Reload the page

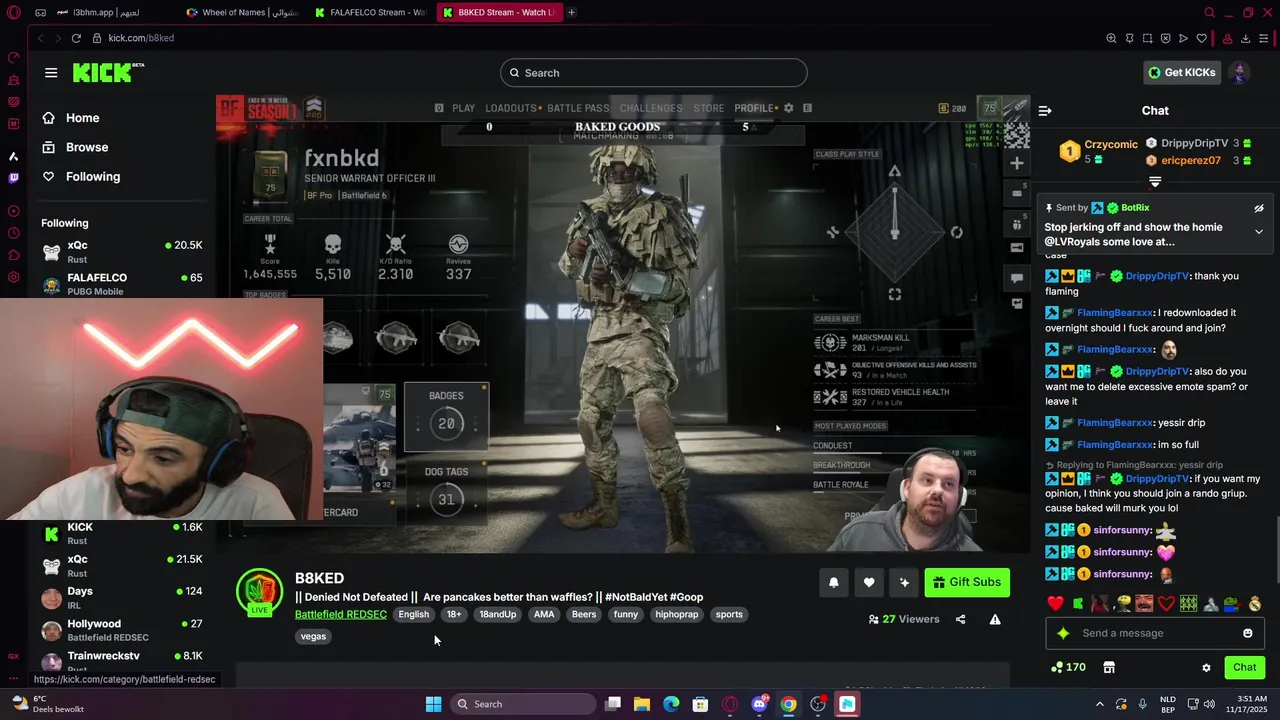[x=76, y=38]
